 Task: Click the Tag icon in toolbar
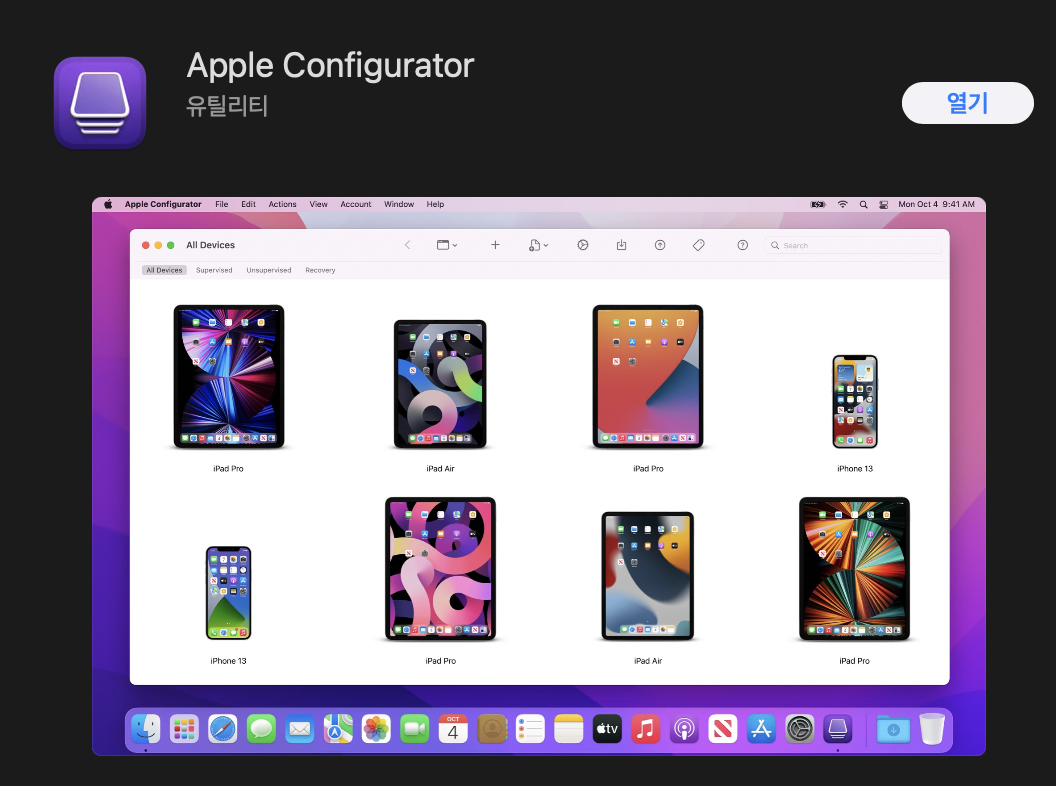(x=698, y=245)
